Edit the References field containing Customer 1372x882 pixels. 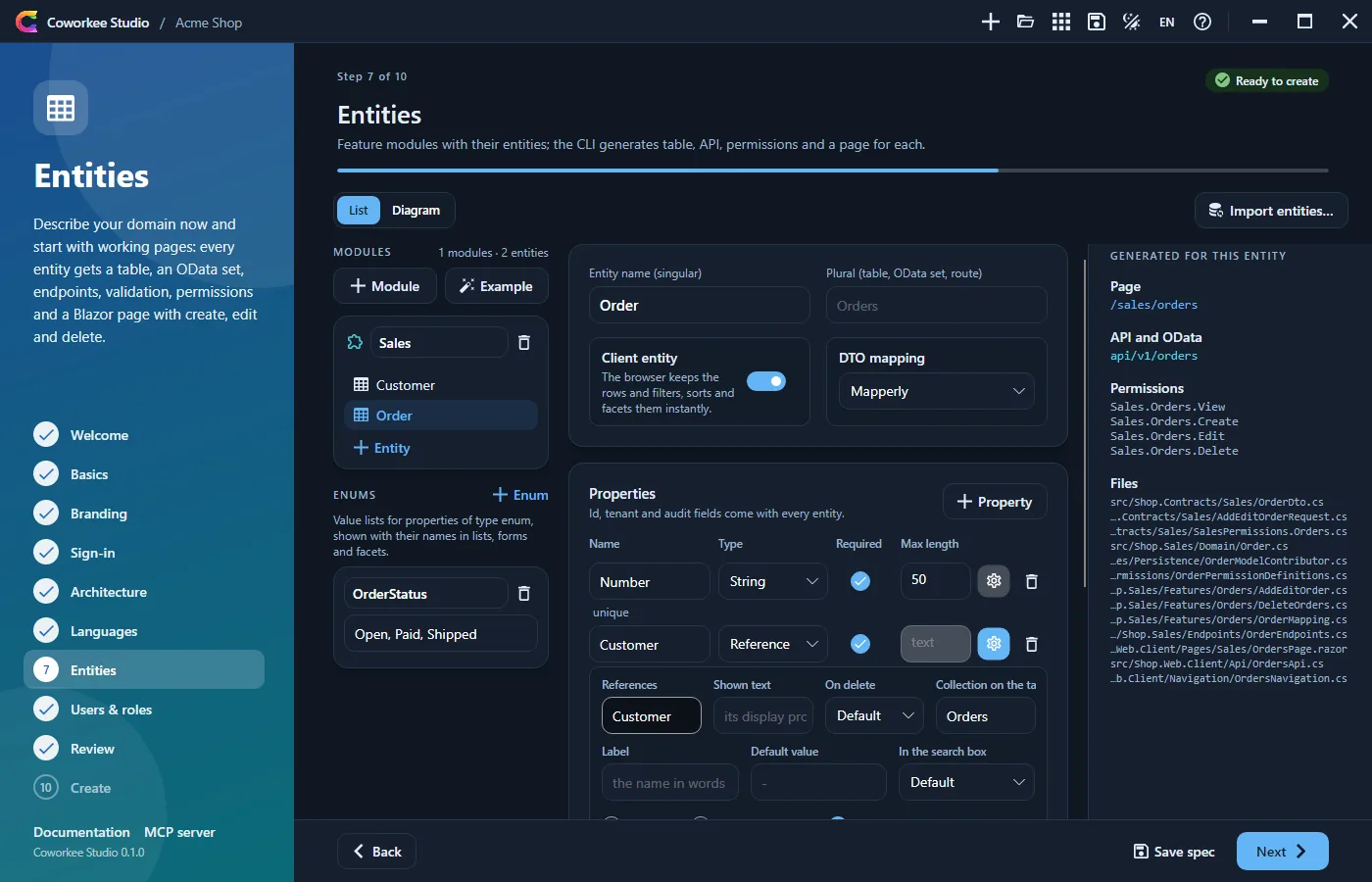tap(652, 715)
